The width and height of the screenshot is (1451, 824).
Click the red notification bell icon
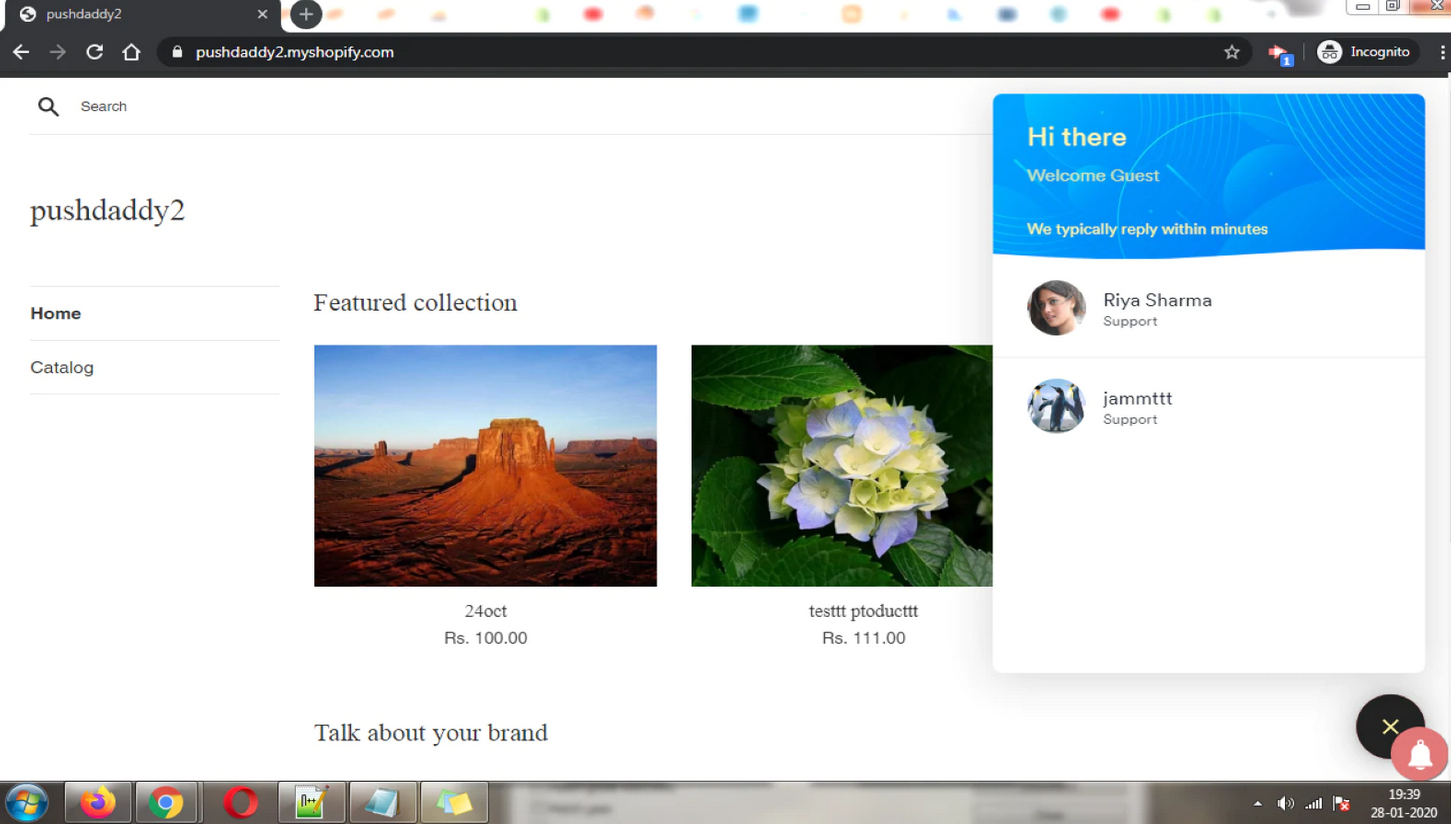[x=1420, y=755]
